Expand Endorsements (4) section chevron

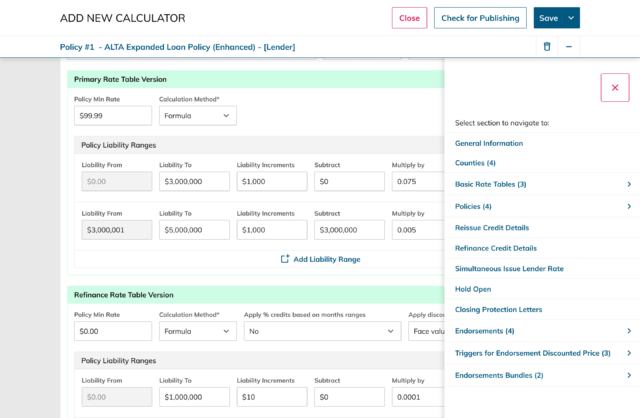[629, 331]
